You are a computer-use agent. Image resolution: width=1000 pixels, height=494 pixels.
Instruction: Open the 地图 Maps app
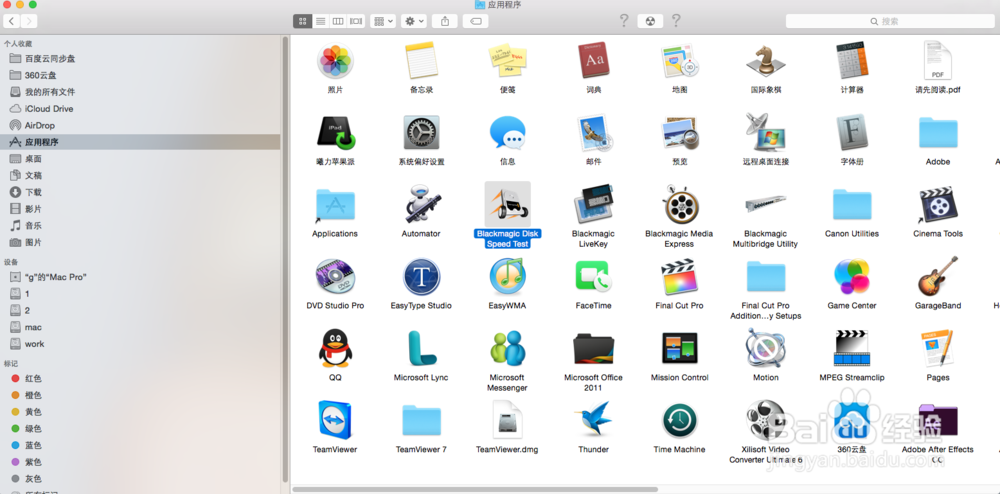click(680, 62)
